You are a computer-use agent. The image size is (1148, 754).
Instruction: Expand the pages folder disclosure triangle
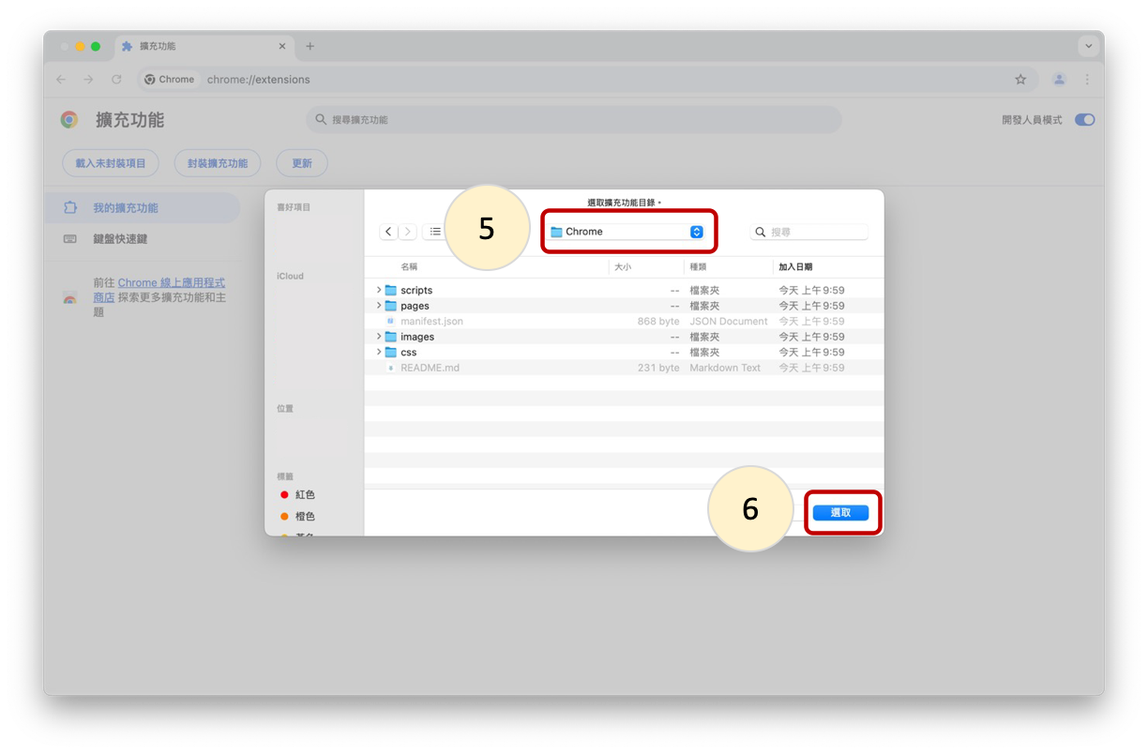coord(379,306)
